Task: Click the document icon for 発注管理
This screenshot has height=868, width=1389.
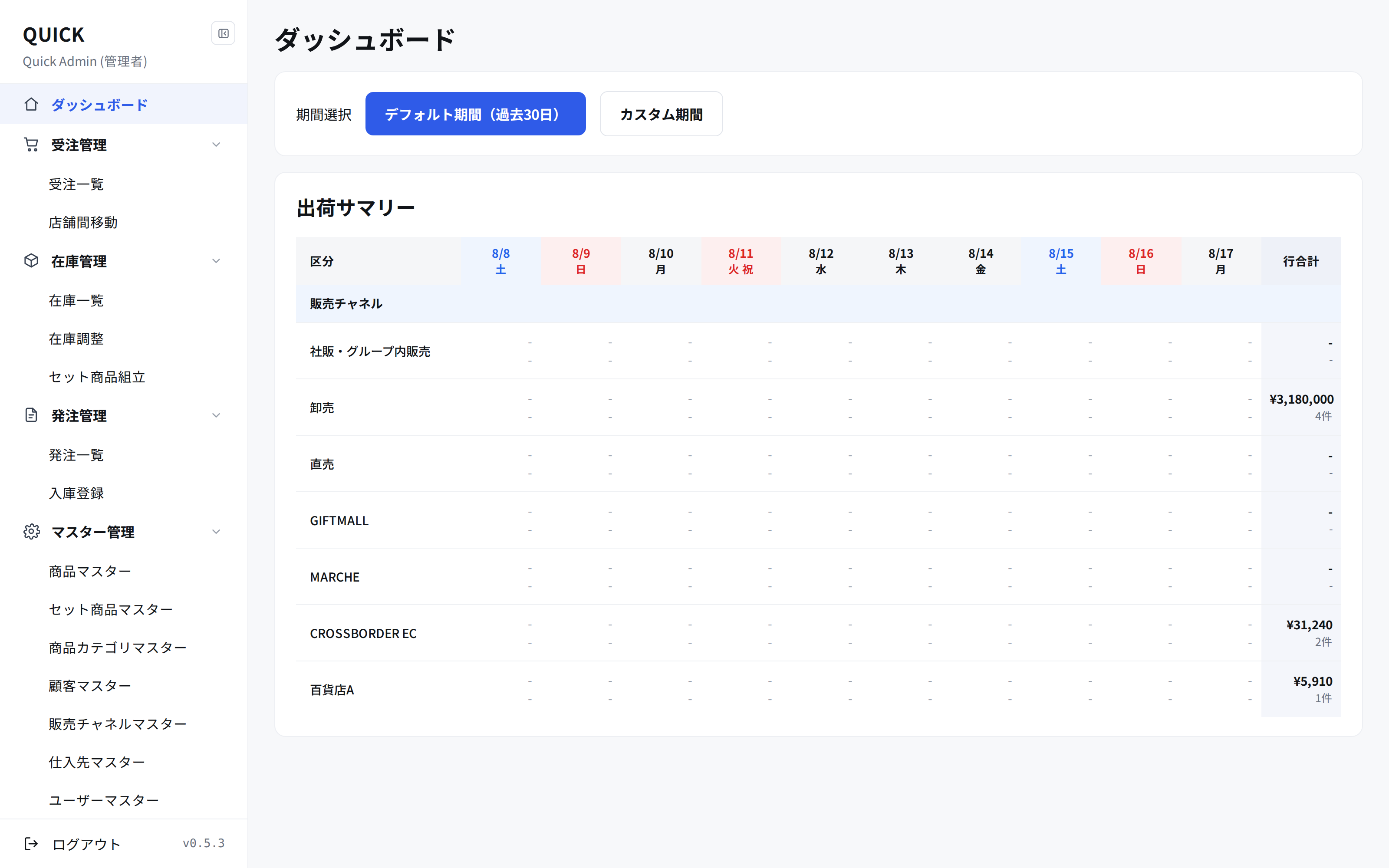Action: pos(31,415)
